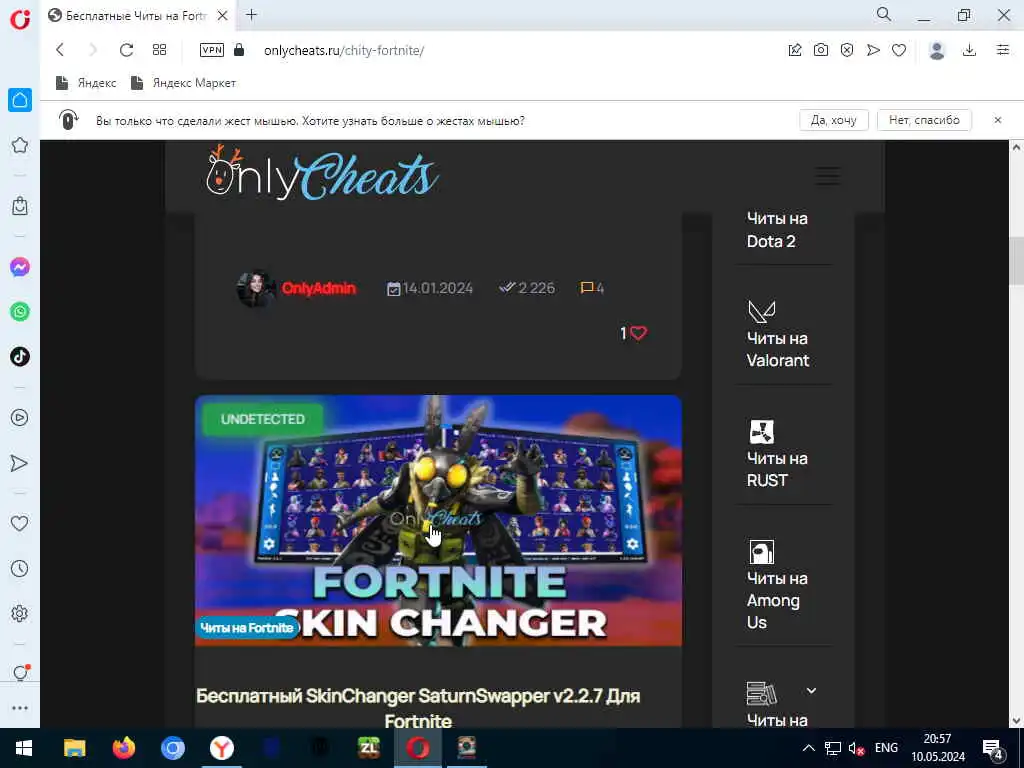The image size is (1024, 768).
Task: Click the Да, хочу button
Action: (x=833, y=120)
